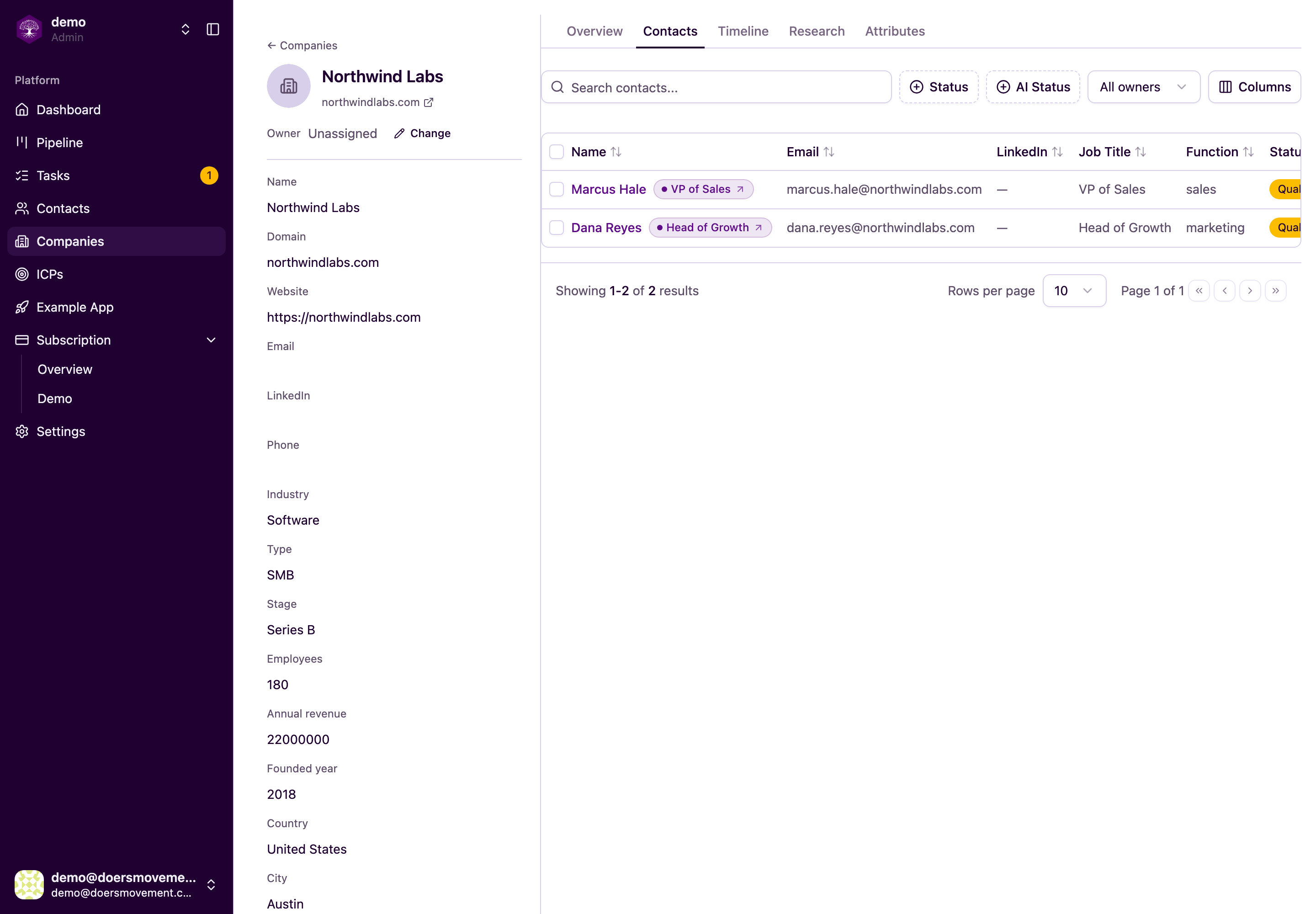Sort contacts by Name column
Viewport: 1316px width, 914px height.
pyautogui.click(x=596, y=152)
